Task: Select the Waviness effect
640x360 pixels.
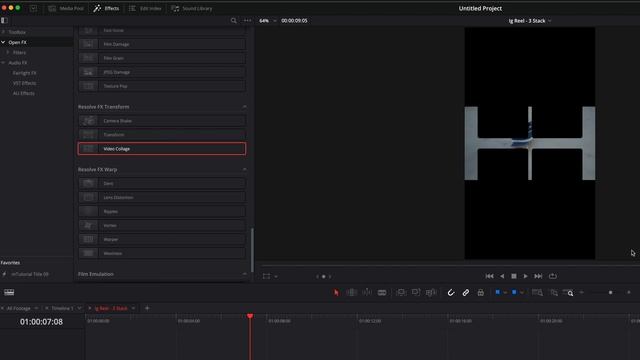Action: (x=162, y=253)
